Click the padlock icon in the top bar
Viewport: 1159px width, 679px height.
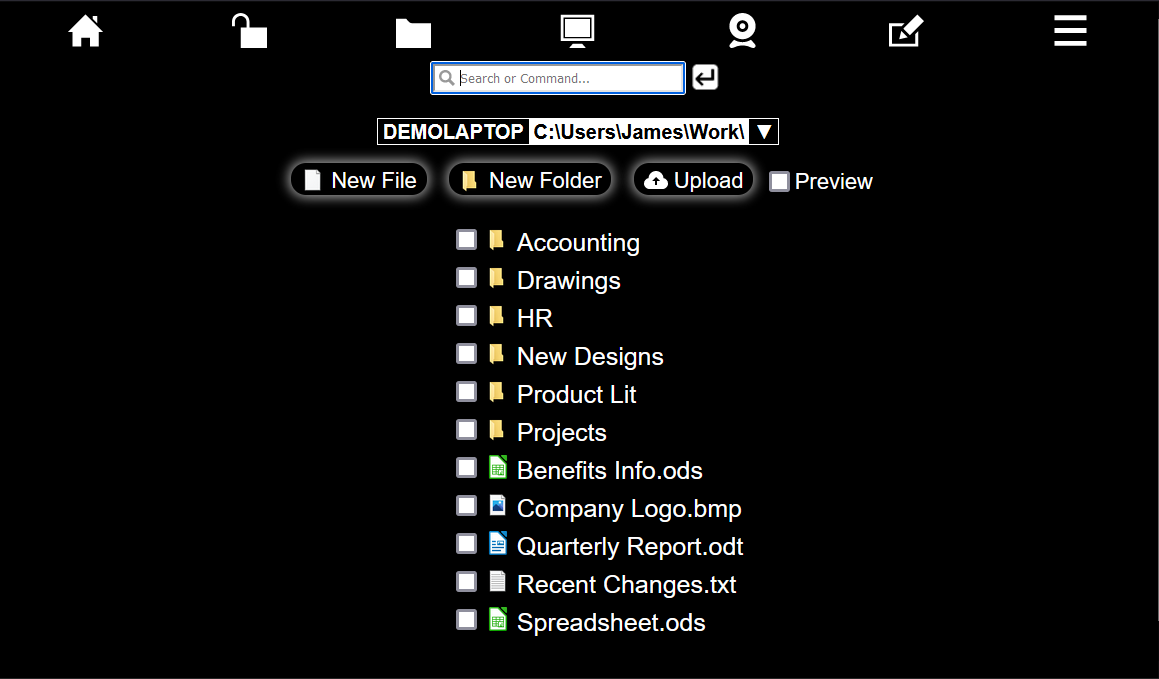pos(248,30)
